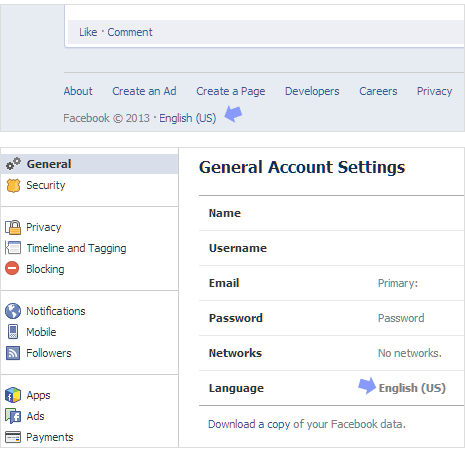465x456 pixels.
Task: Click the General gears icon in sidebar
Action: coord(13,164)
